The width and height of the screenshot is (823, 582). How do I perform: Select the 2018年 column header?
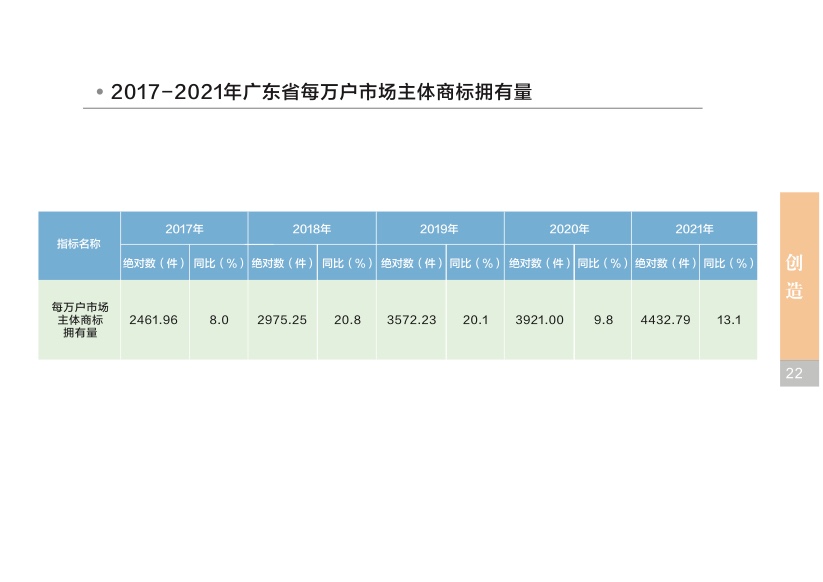pos(312,229)
